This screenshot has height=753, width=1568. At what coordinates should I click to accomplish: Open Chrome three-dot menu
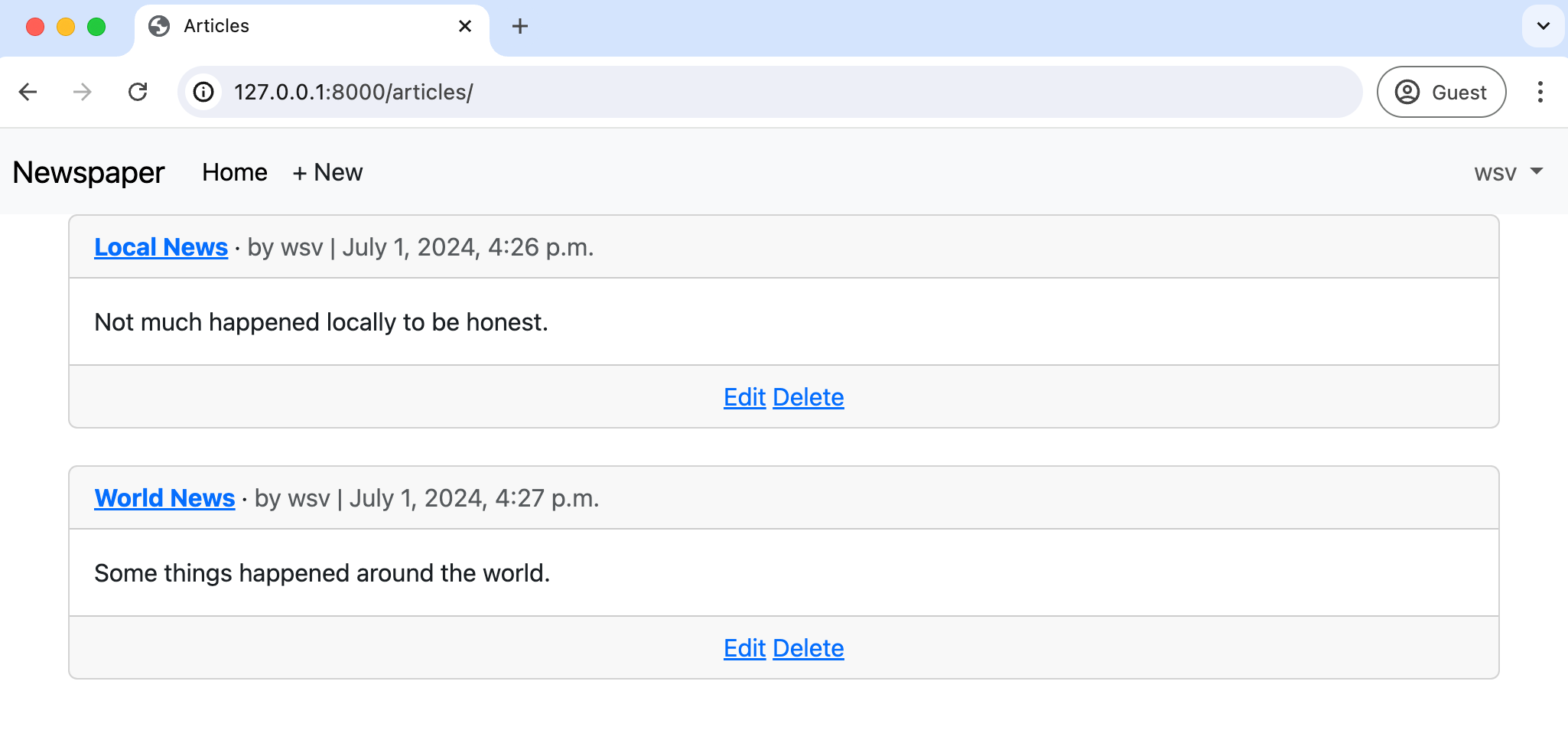coord(1540,92)
